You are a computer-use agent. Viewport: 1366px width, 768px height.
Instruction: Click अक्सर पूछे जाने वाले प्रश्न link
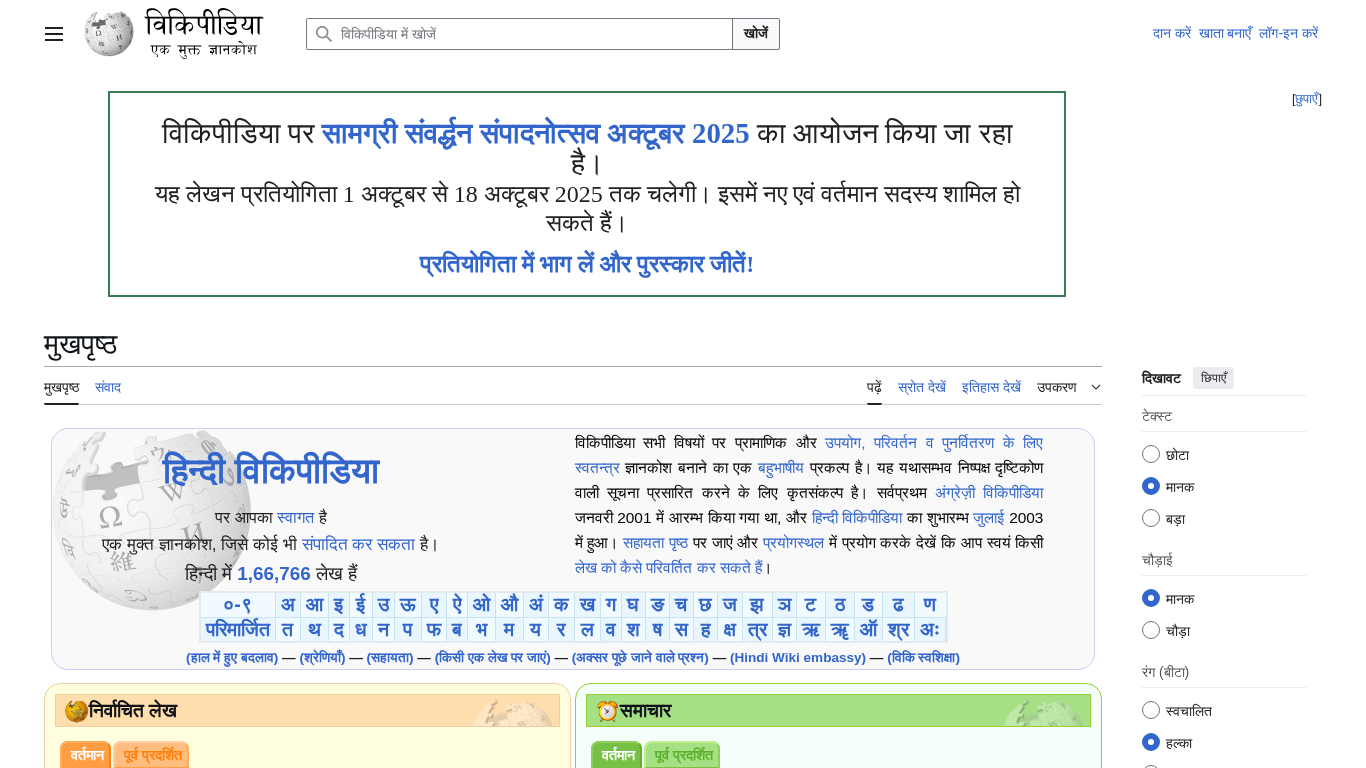[640, 657]
